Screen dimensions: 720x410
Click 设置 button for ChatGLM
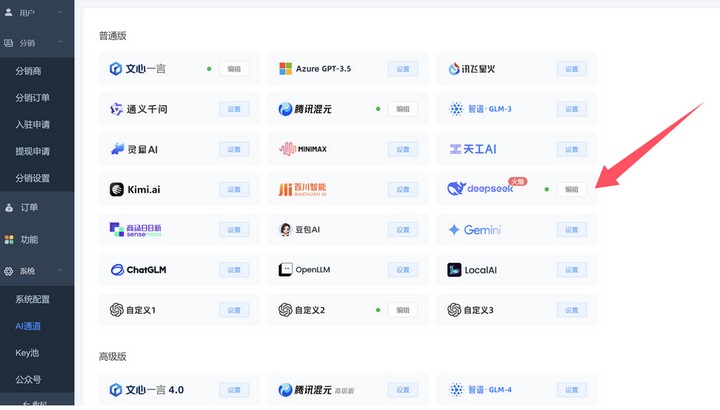[x=234, y=270]
